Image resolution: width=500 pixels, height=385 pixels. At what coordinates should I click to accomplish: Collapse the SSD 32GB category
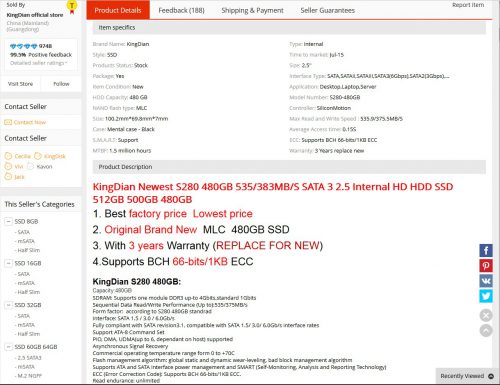click(8, 305)
